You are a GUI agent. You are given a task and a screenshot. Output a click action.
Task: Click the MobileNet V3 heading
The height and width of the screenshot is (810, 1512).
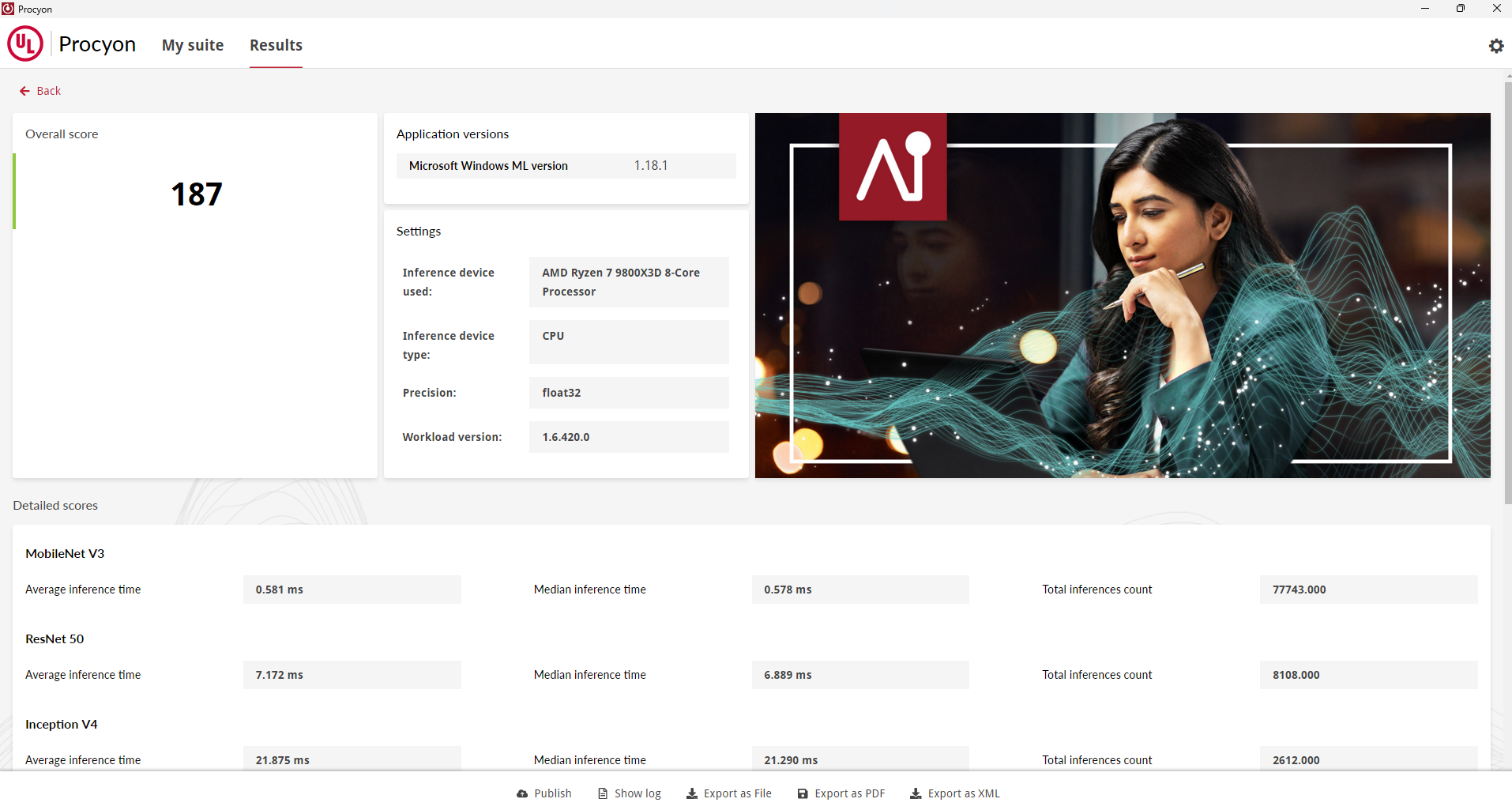coord(65,553)
